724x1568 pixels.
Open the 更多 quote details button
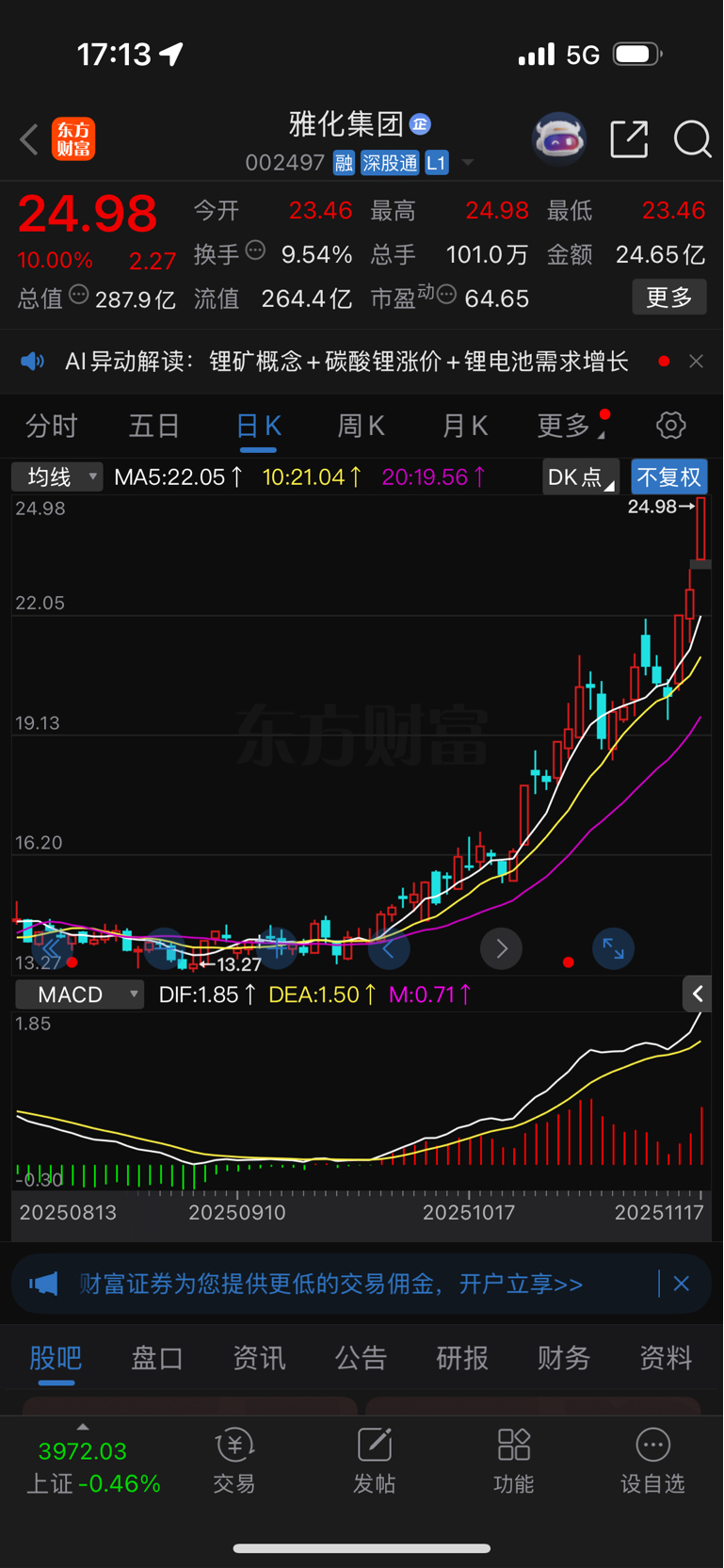click(669, 298)
